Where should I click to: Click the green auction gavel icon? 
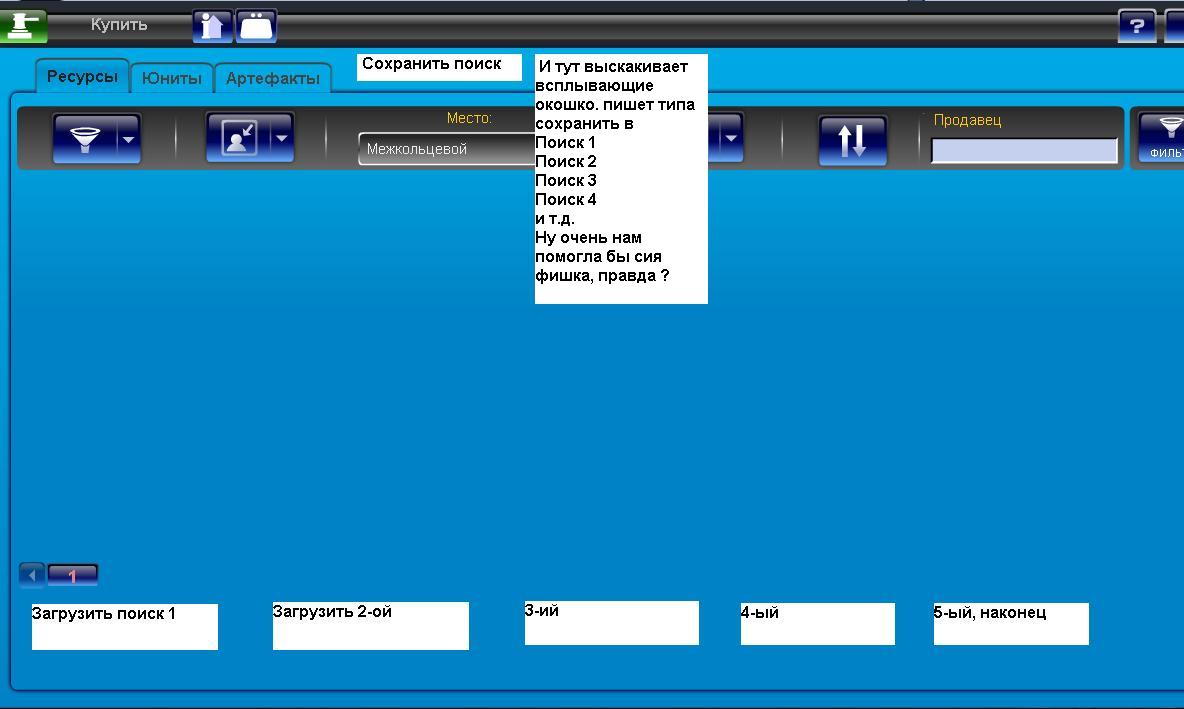point(23,25)
